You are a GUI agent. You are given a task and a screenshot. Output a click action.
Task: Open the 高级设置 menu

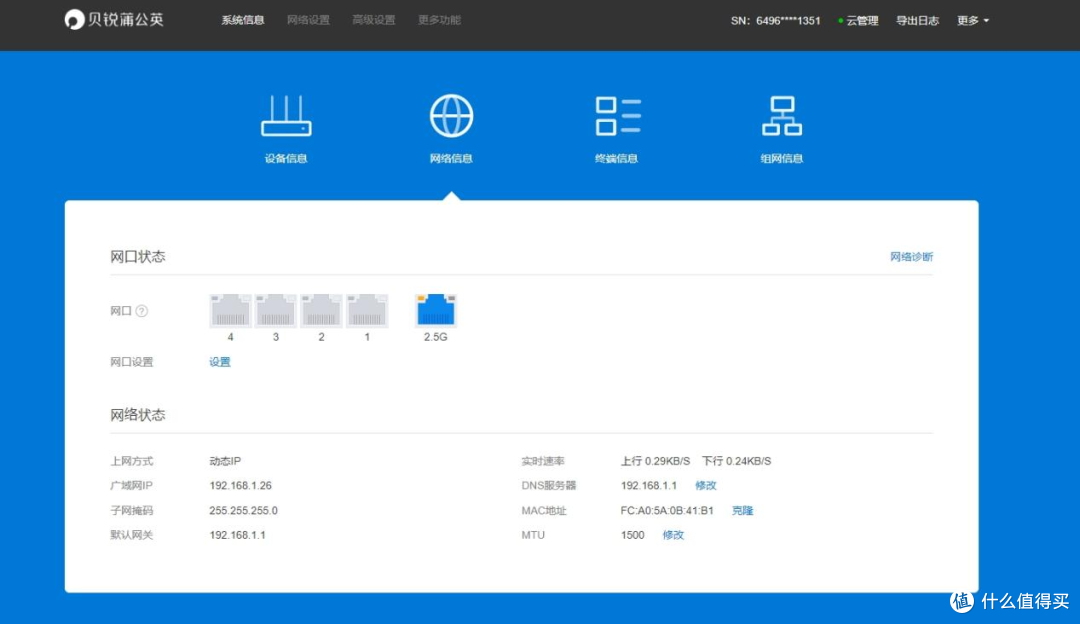[373, 20]
